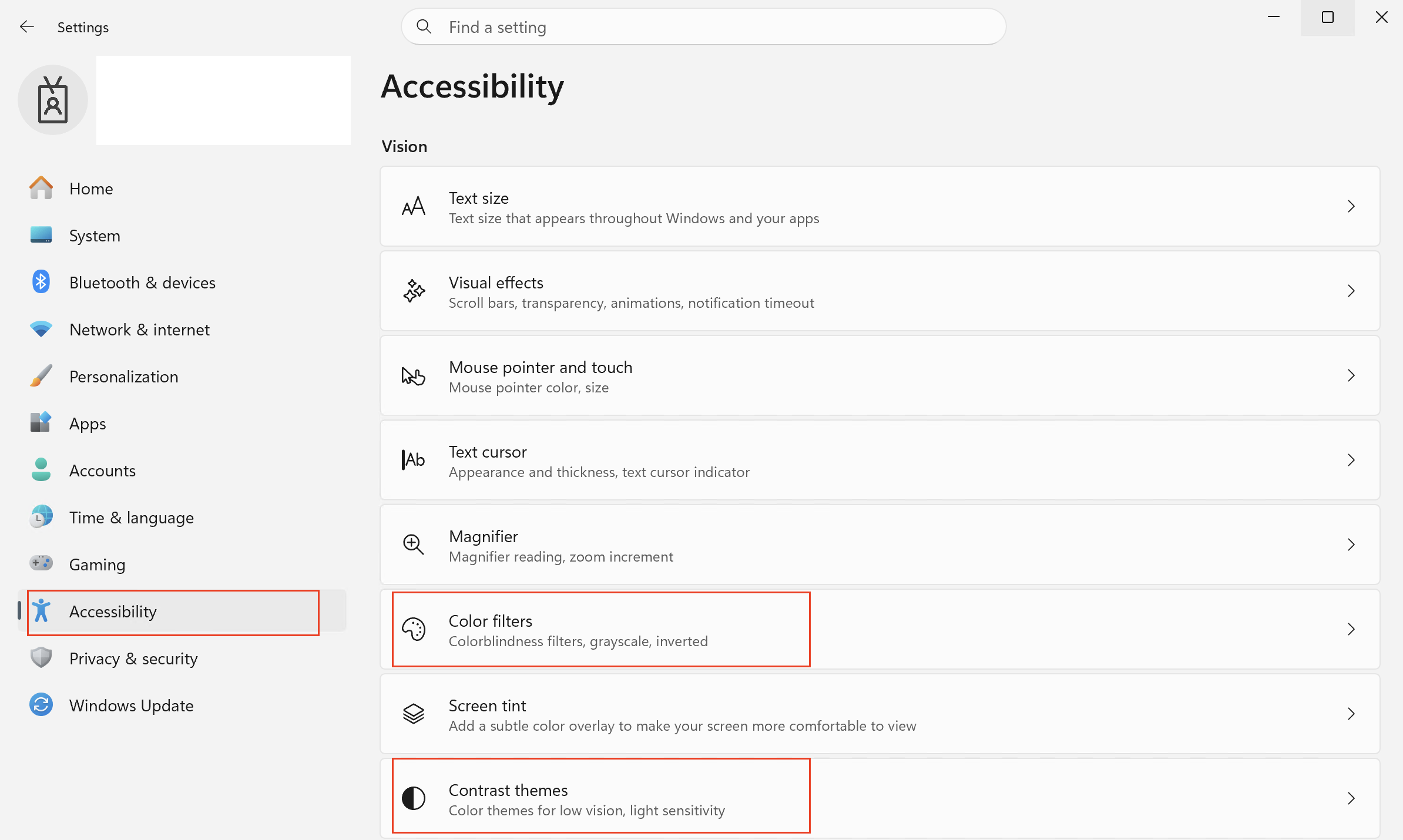Viewport: 1403px width, 840px height.
Task: Expand Visual effects chevron arrow
Action: tap(1351, 291)
